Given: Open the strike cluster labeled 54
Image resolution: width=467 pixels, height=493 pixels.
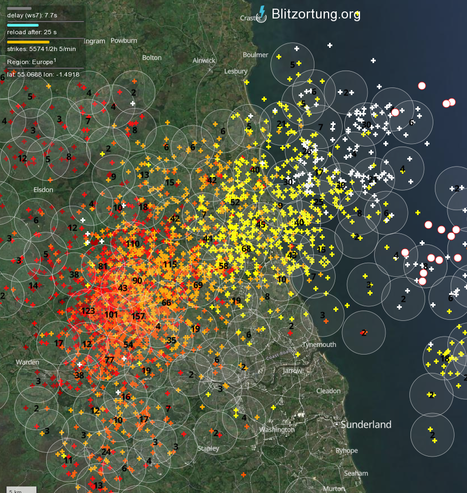Looking at the screenshot, I should pos(128,345).
